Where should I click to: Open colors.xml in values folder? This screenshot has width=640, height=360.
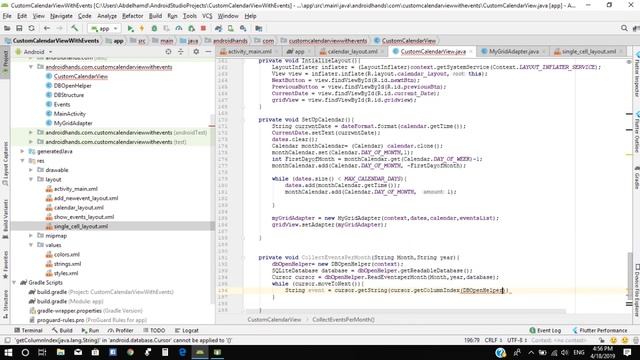(x=67, y=255)
